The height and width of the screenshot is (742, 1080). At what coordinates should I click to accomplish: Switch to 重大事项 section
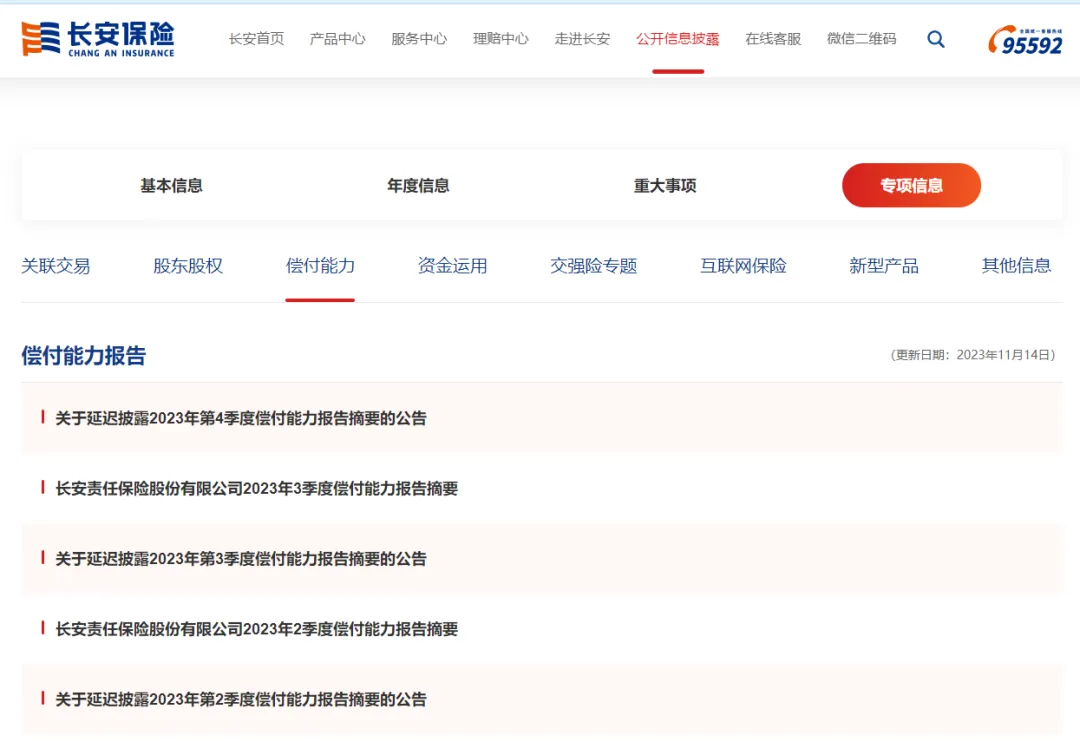pyautogui.click(x=665, y=185)
